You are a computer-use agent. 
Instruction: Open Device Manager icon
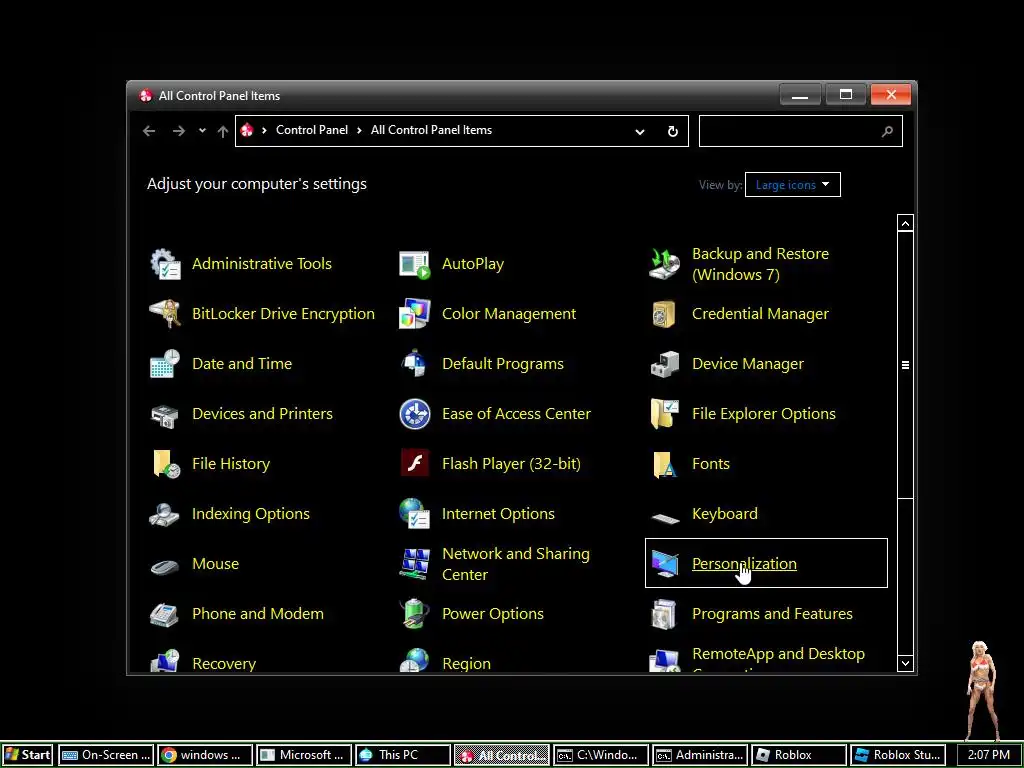[x=665, y=364]
